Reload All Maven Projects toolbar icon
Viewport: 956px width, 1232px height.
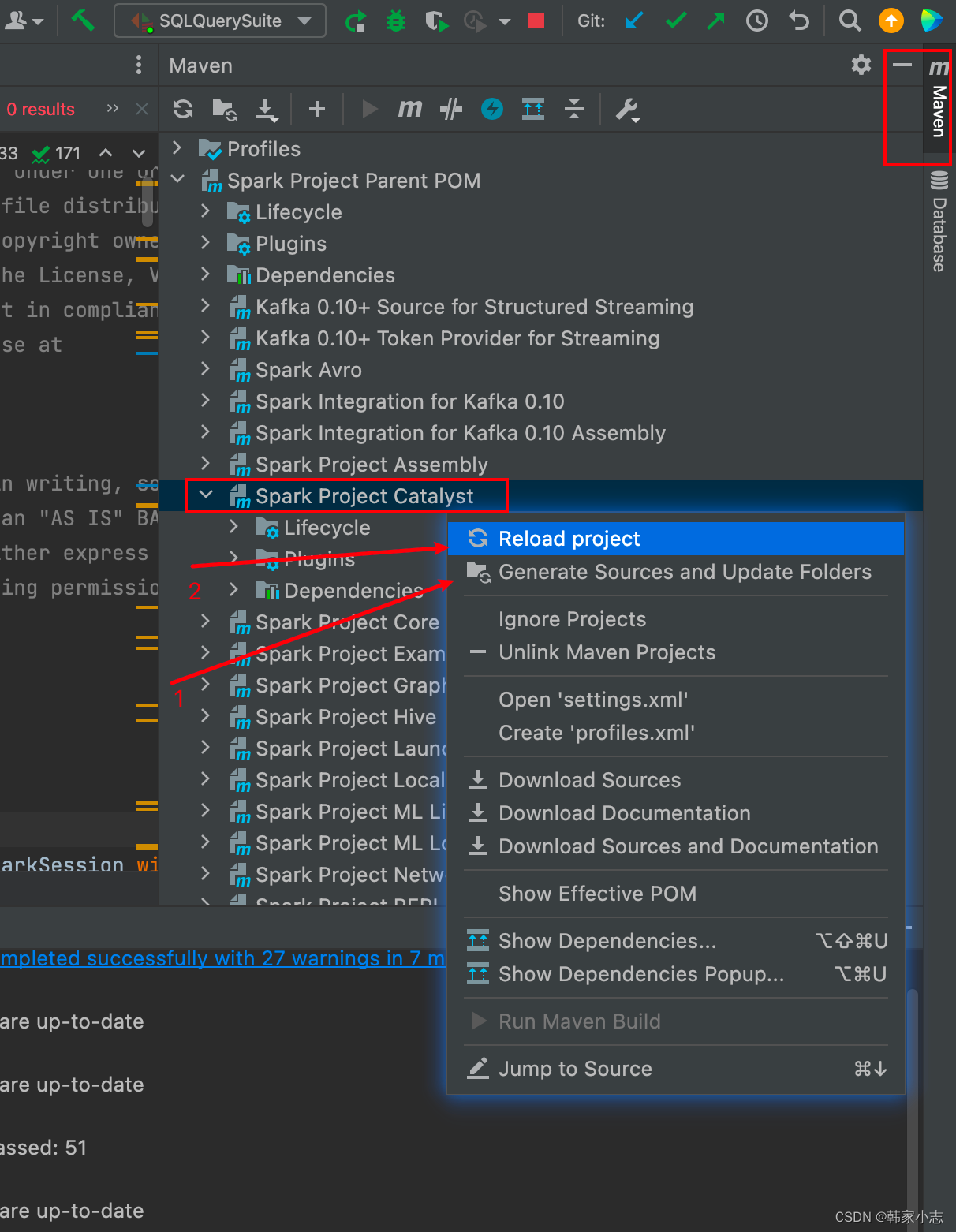click(x=183, y=109)
